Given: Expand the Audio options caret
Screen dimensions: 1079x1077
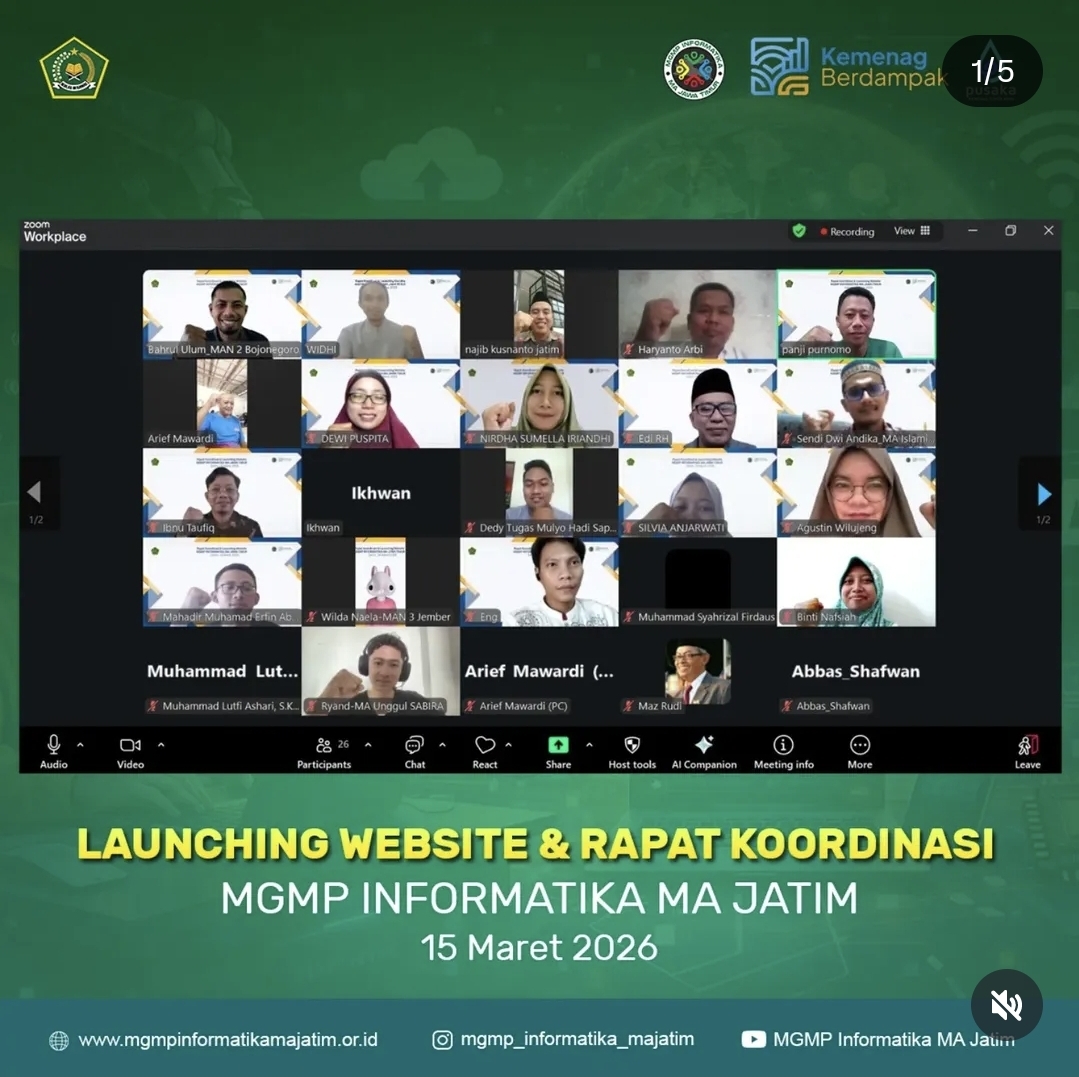Looking at the screenshot, I should coord(81,745).
